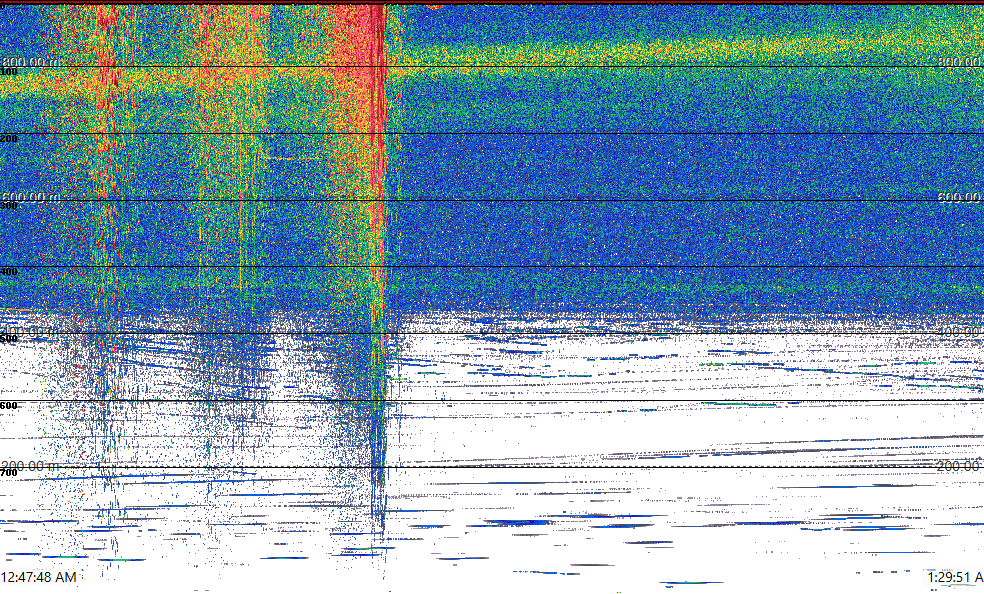Click the 1:29:51 end timestamp
This screenshot has height=594, width=984.
(x=955, y=577)
